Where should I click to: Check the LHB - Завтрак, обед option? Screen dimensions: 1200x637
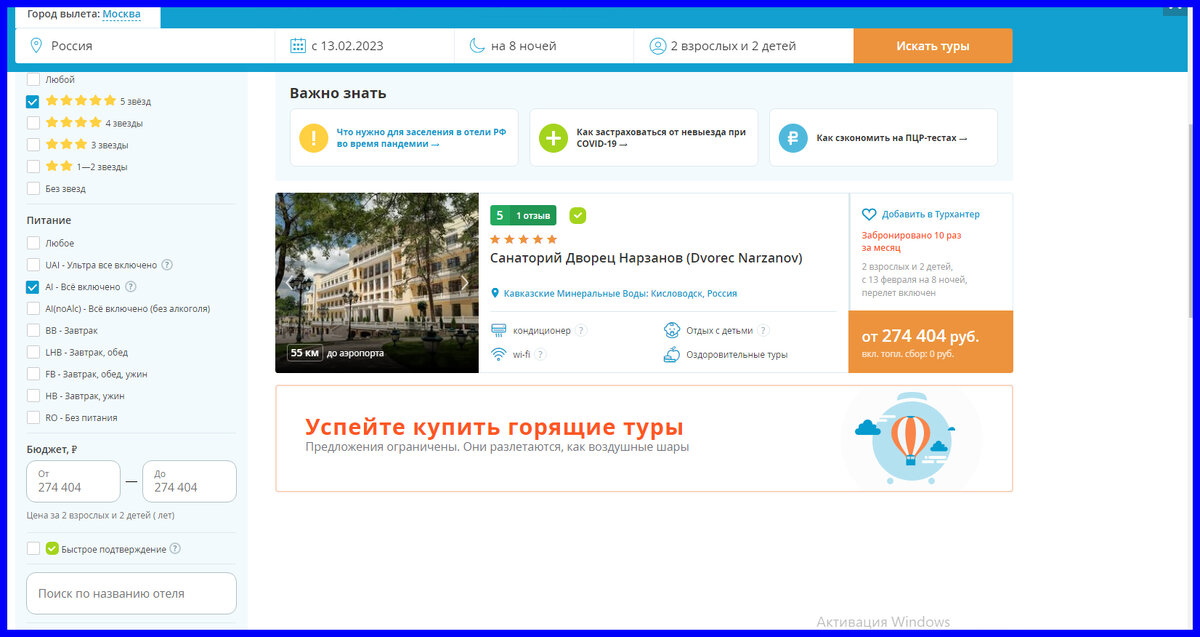click(33, 352)
